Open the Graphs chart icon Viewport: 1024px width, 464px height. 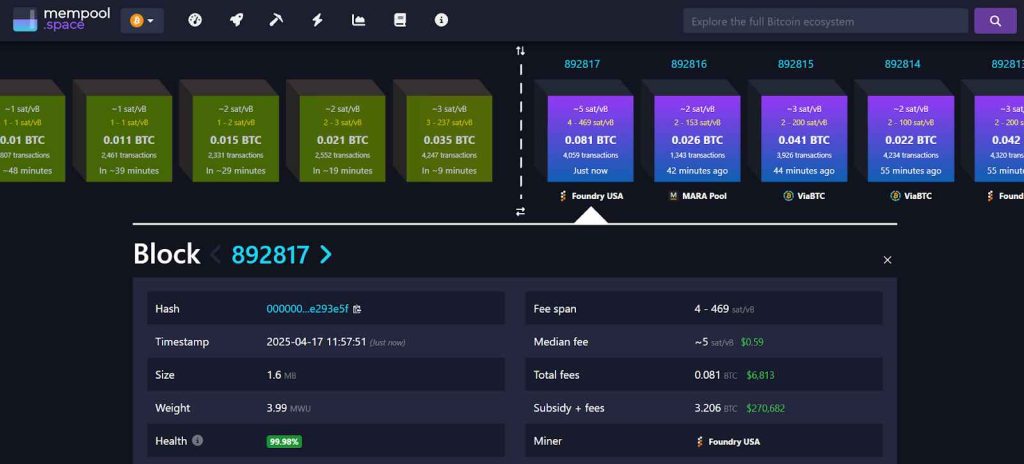359,20
